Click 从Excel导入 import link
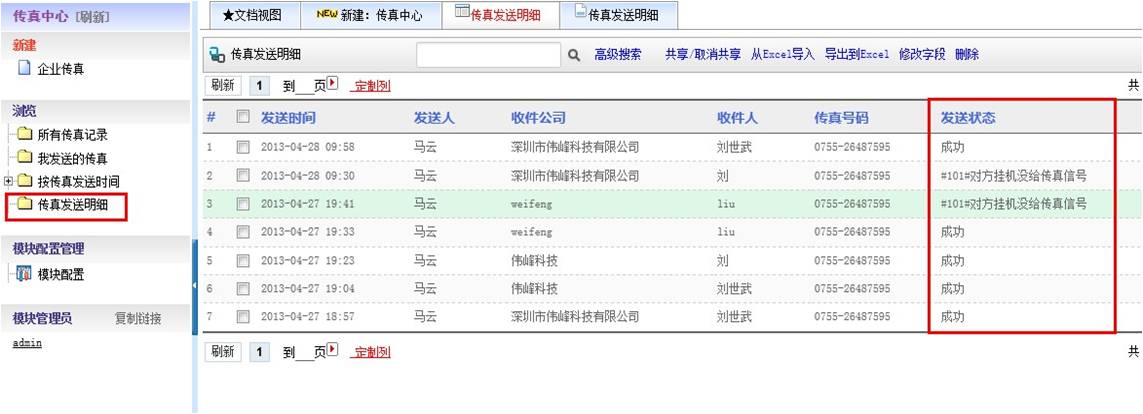 [783, 55]
